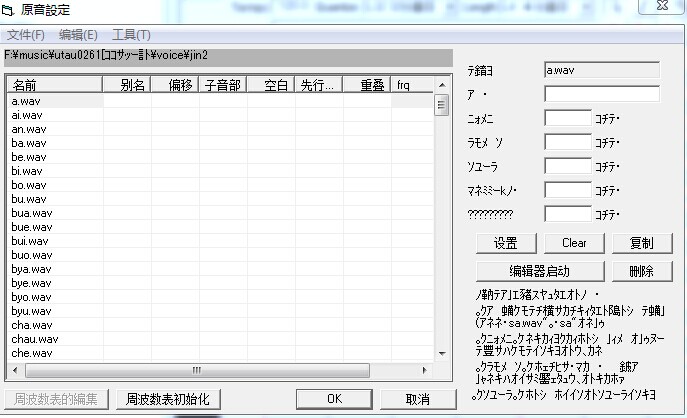Select the a.wav row

tap(220, 101)
